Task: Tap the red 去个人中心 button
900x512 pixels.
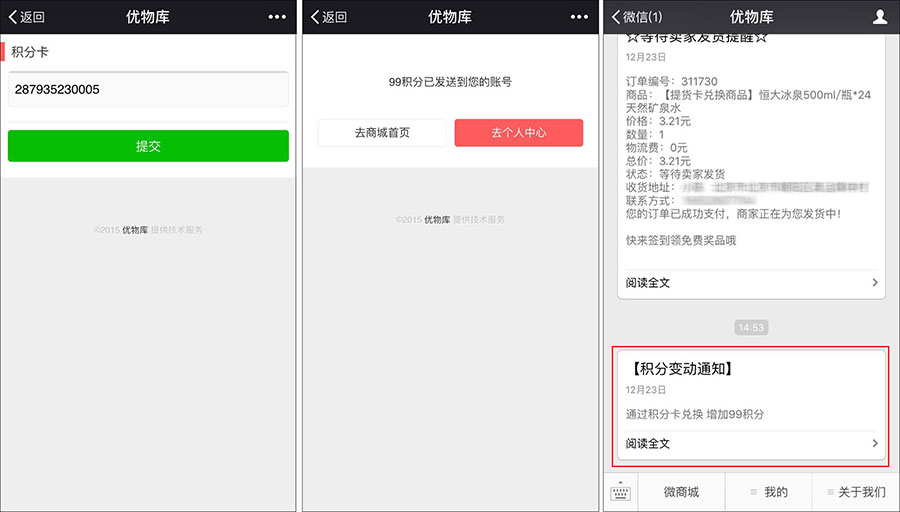Action: [518, 133]
